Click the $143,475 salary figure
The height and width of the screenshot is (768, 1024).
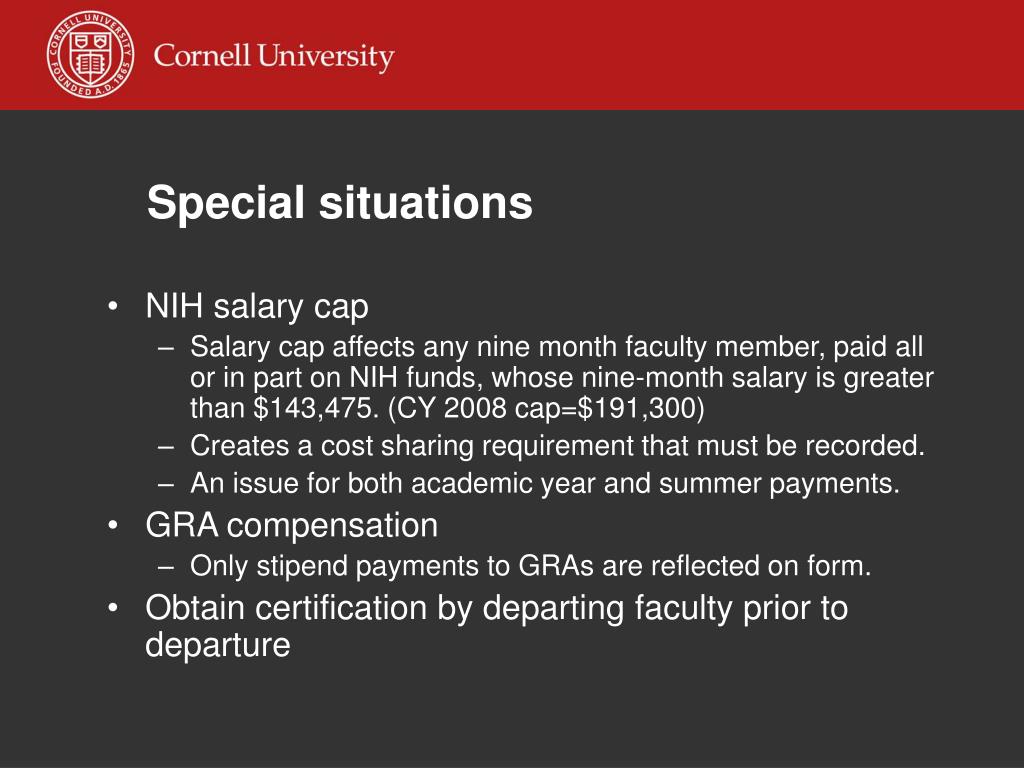tap(314, 409)
